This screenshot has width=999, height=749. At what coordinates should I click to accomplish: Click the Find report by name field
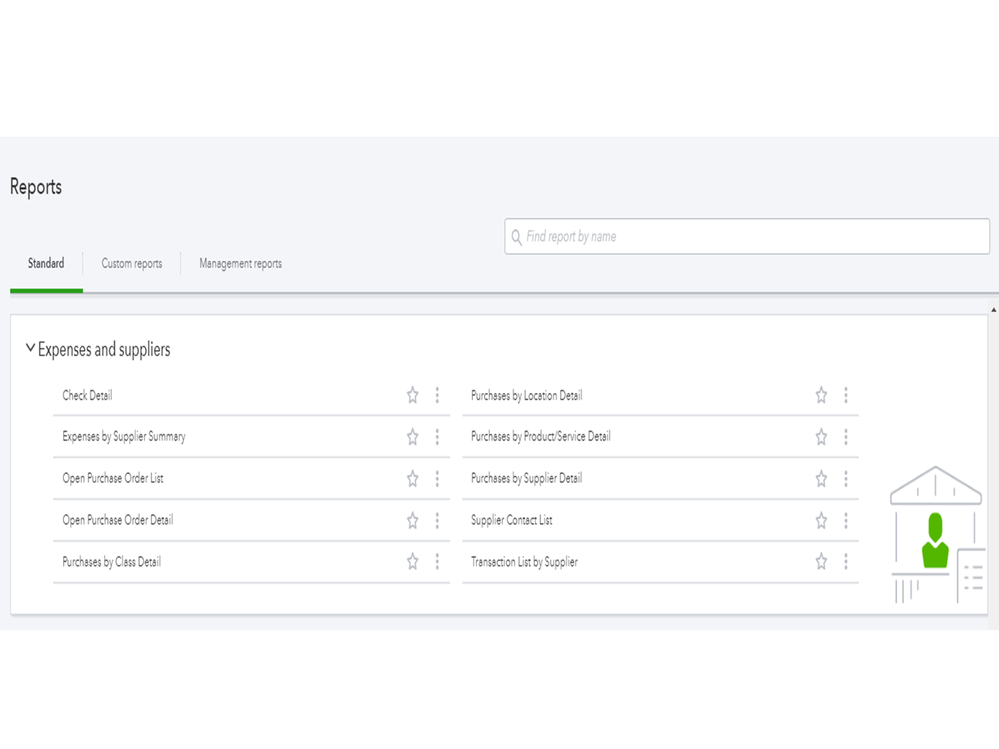pos(750,237)
